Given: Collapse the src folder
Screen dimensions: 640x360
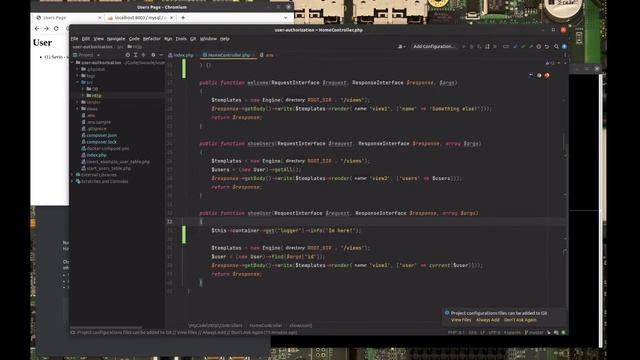Looking at the screenshot, I should 78,82.
